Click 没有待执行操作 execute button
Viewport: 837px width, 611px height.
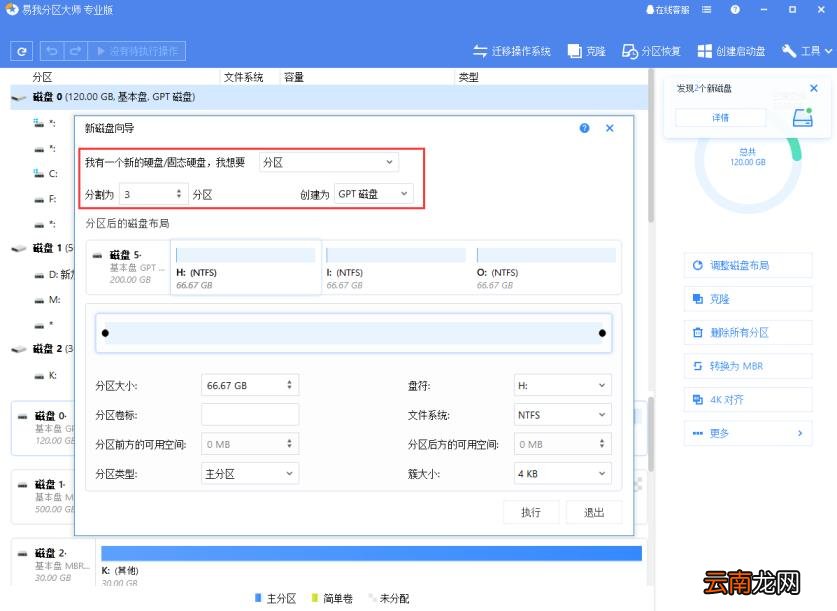[137, 51]
